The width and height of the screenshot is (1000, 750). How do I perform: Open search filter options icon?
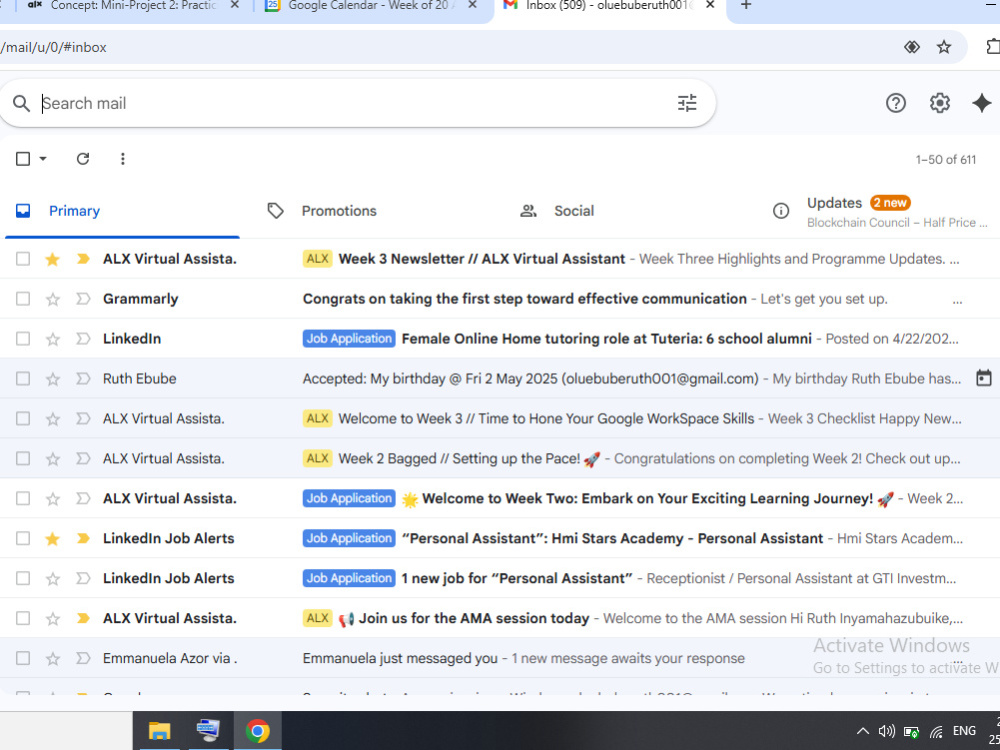pos(687,103)
